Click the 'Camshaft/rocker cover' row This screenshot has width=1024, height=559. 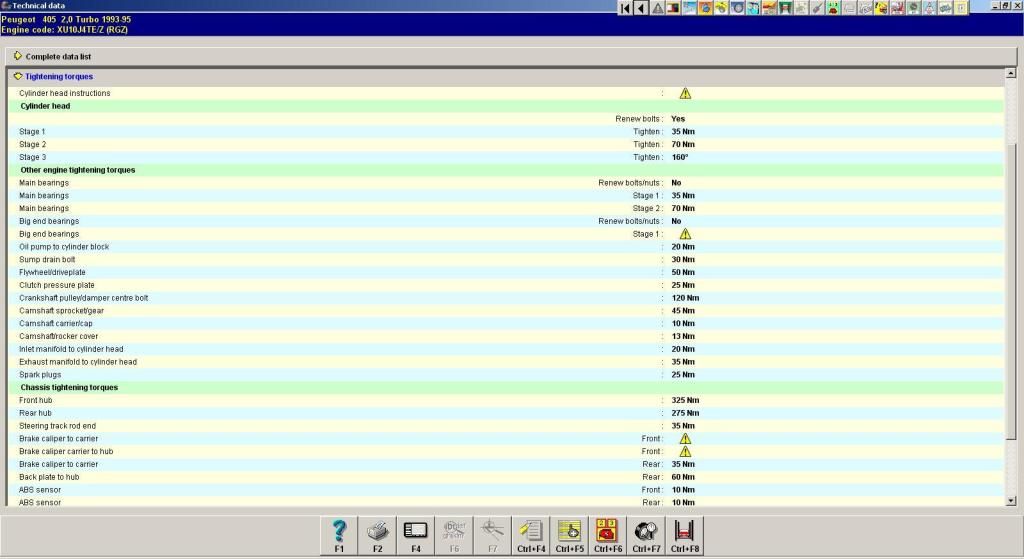506,336
